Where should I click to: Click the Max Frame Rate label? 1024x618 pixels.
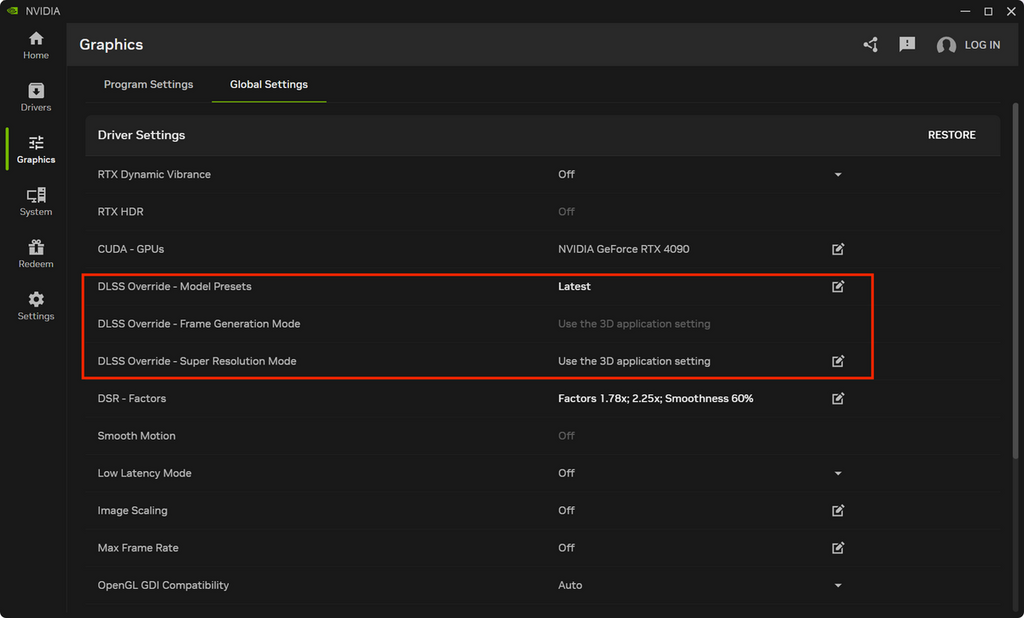tap(138, 547)
